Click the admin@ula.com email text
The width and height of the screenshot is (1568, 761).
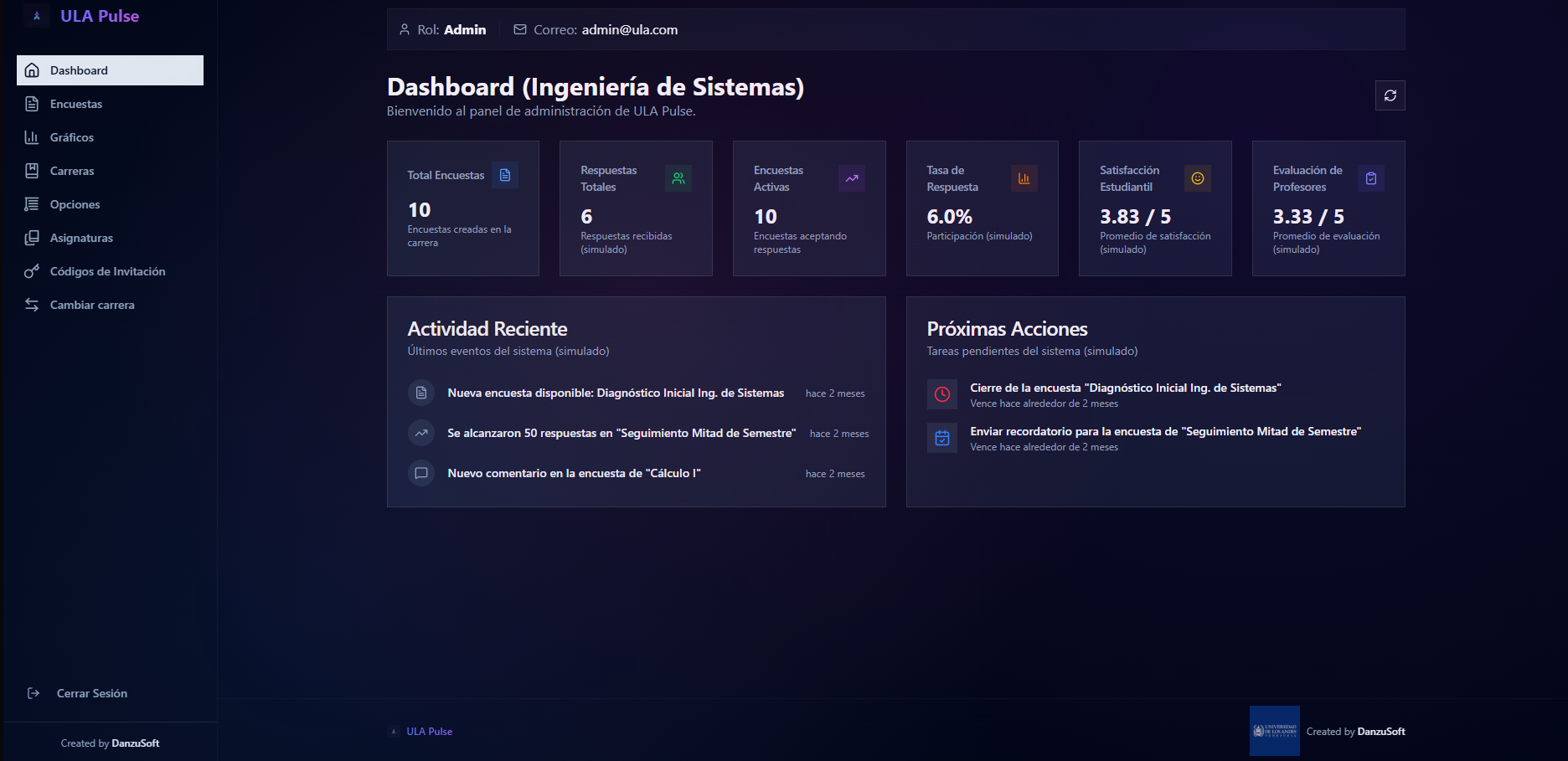coord(630,29)
